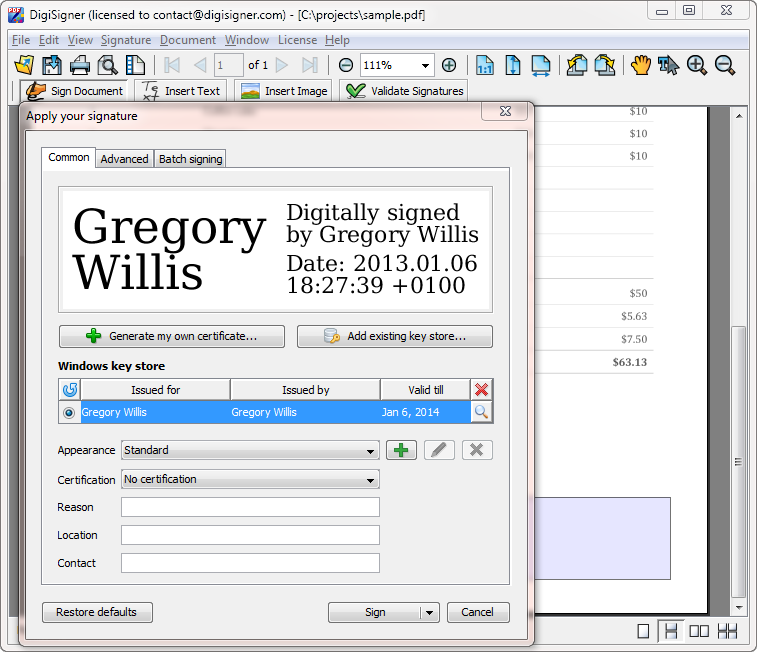Click Sign Document toolbar button

[x=74, y=91]
